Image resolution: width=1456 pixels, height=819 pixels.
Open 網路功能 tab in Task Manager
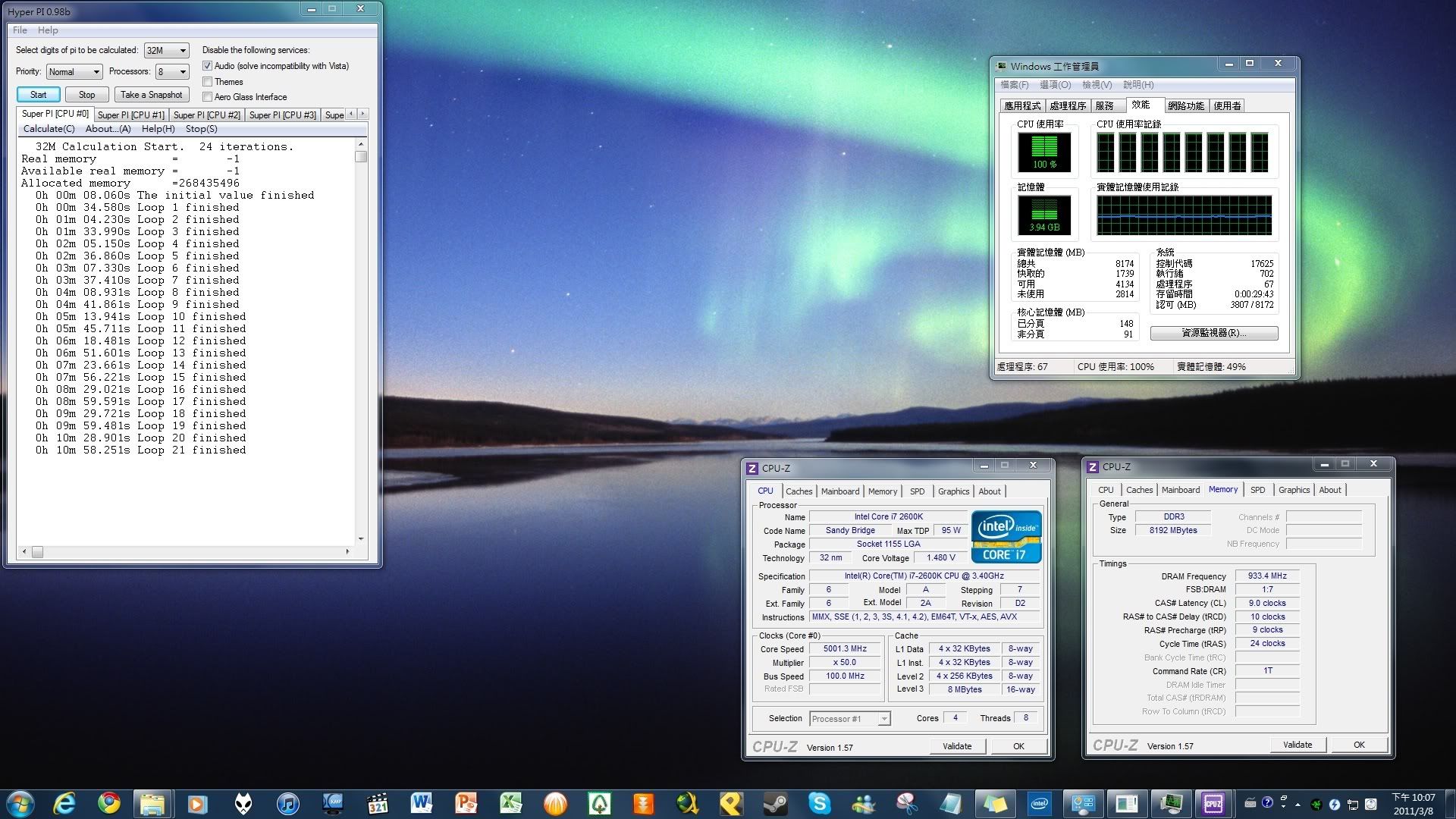(1186, 106)
